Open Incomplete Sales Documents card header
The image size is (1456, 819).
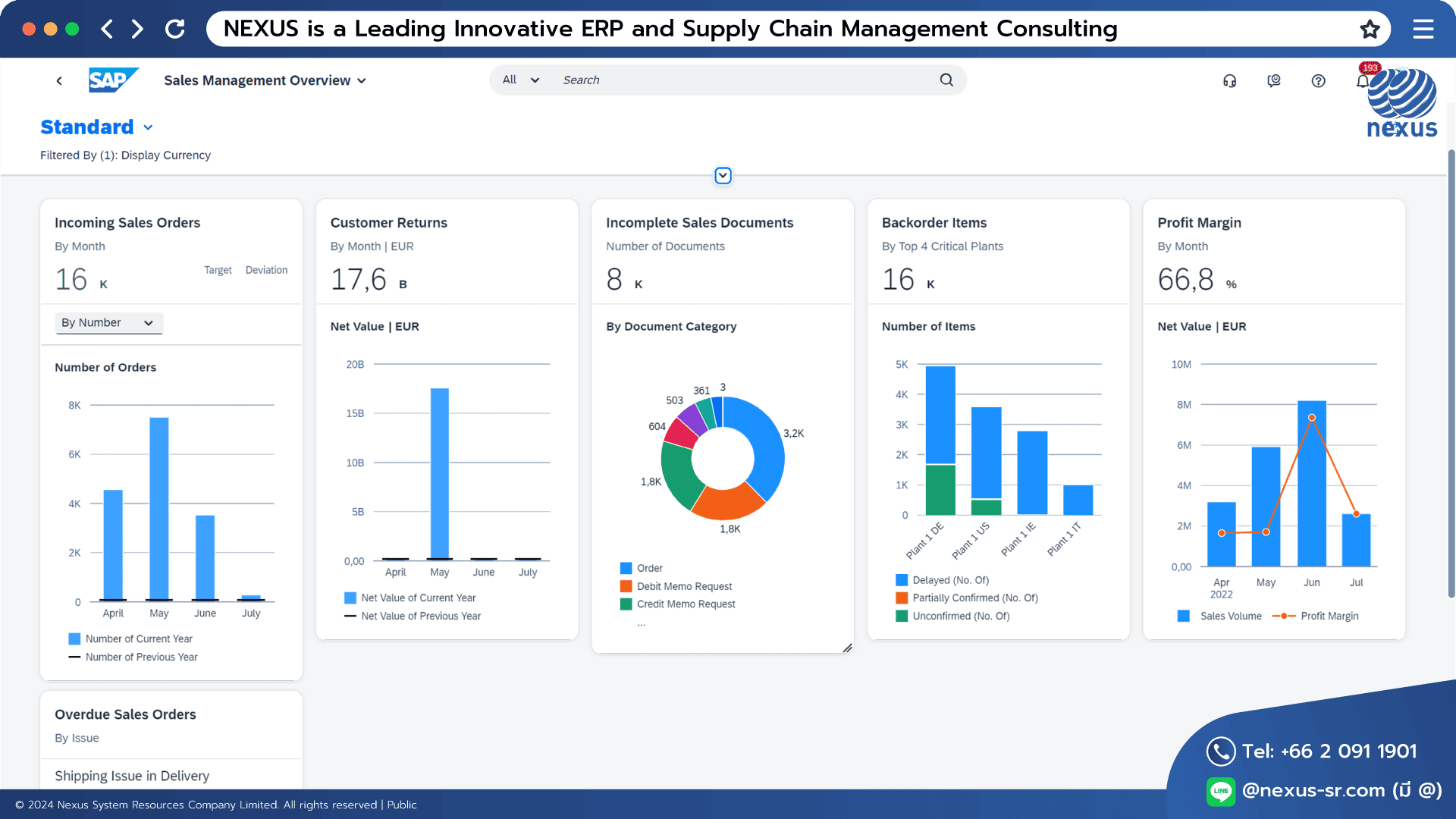coord(723,252)
